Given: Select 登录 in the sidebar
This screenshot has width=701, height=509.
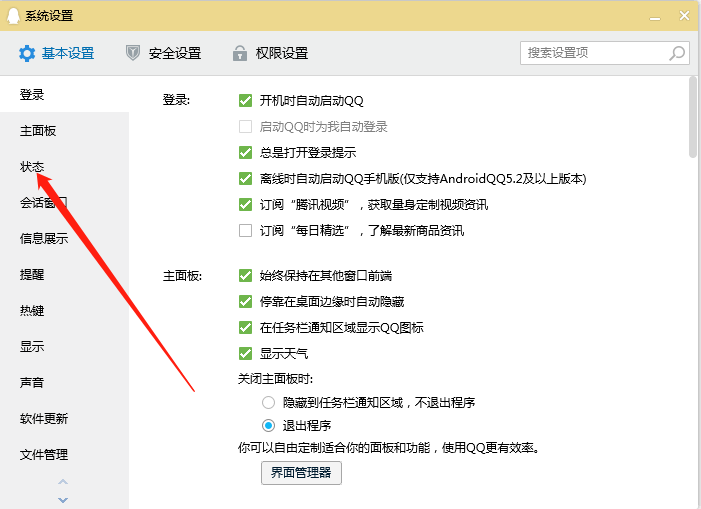Looking at the screenshot, I should pos(64,94).
